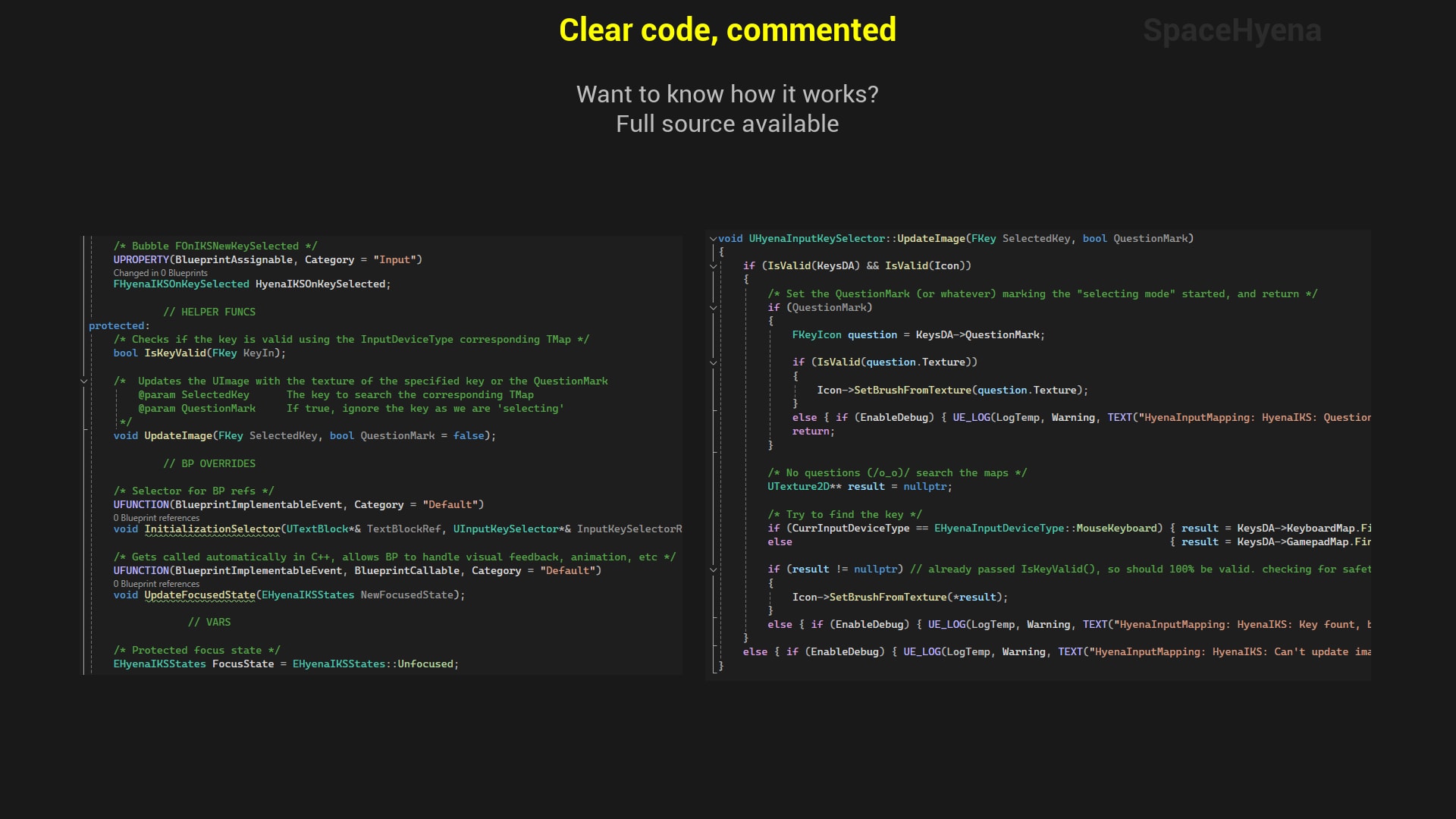Click 'KeysDA->GamepadMap' assignment
The image size is (1456, 819).
coord(1276,542)
